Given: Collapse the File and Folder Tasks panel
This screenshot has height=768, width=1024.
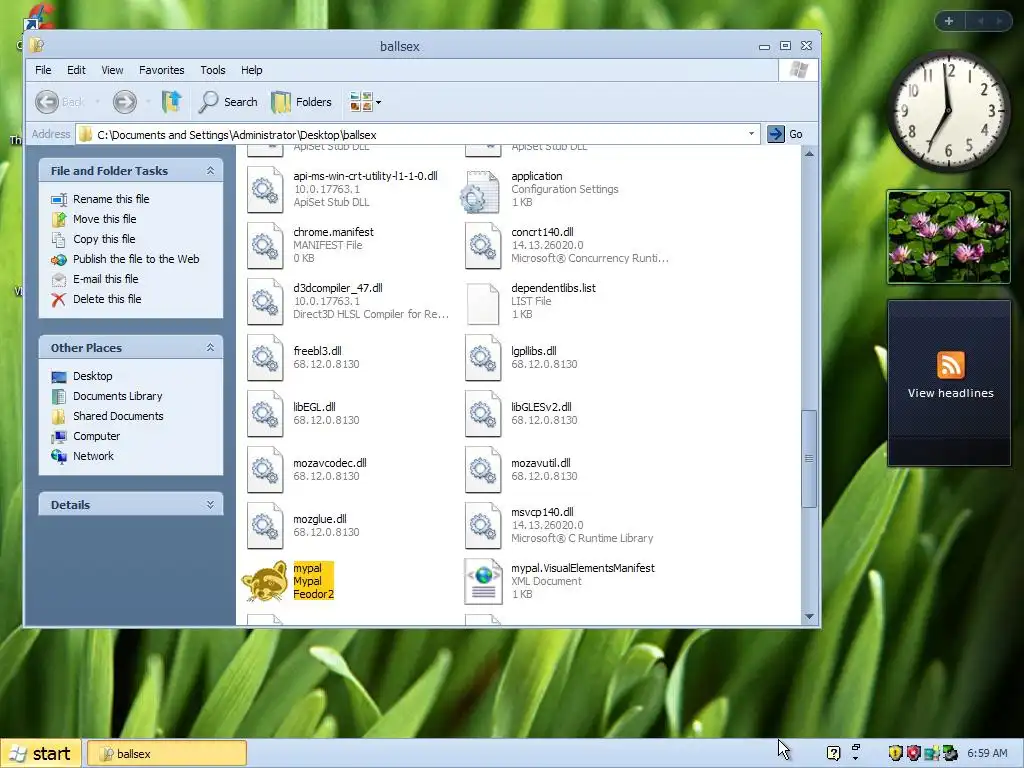Looking at the screenshot, I should pyautogui.click(x=210, y=170).
